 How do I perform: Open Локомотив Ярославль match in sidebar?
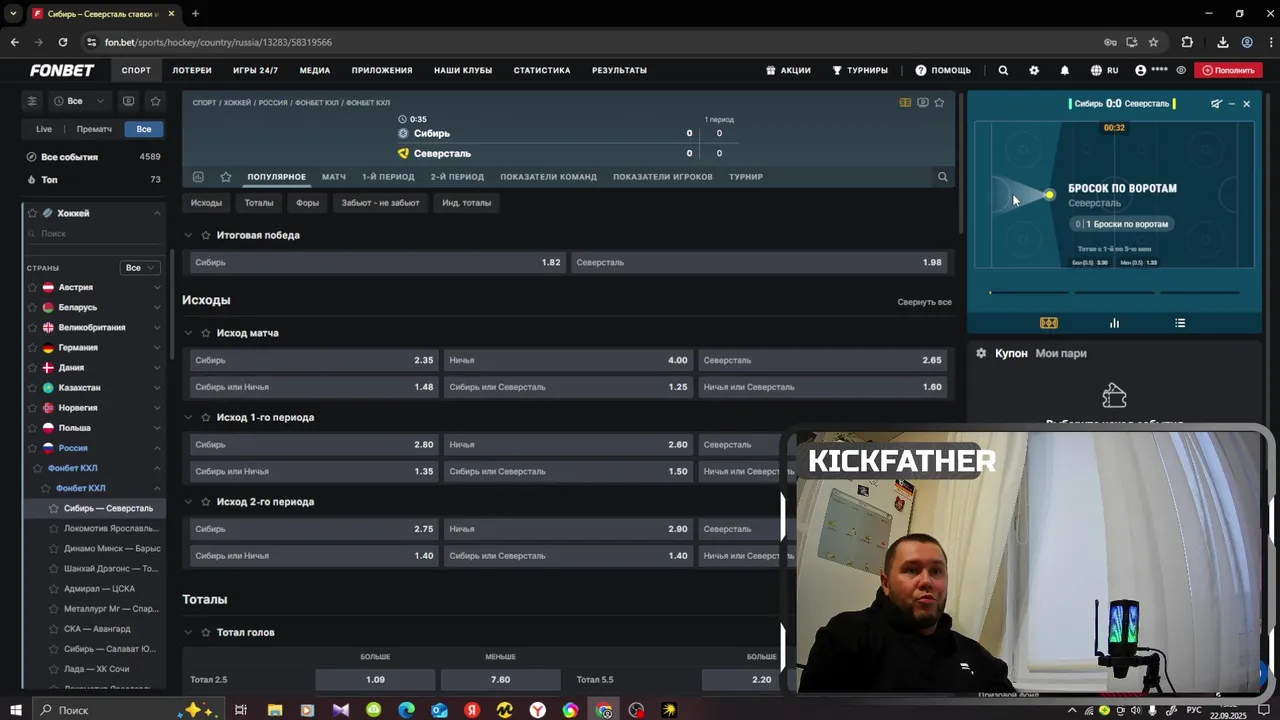click(x=111, y=528)
